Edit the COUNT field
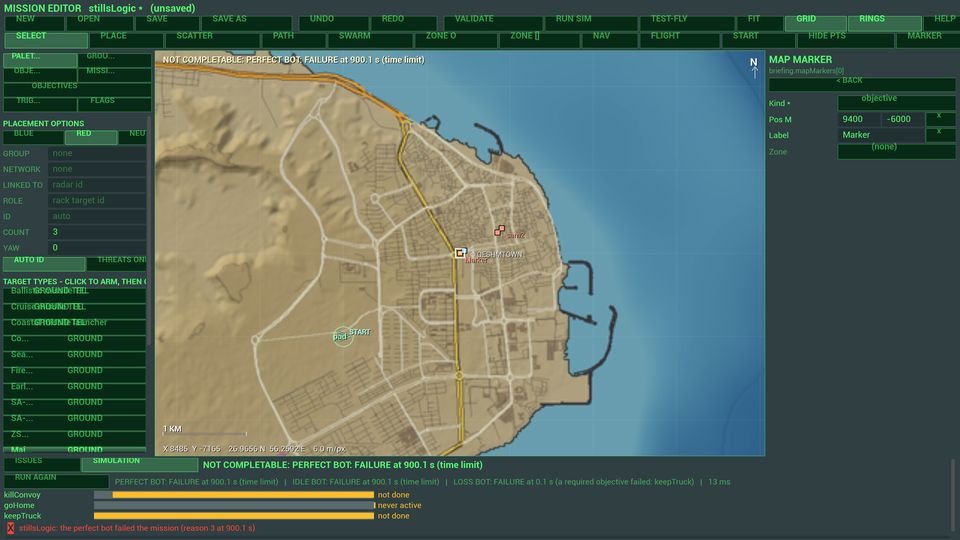This screenshot has width=960, height=540. point(97,232)
